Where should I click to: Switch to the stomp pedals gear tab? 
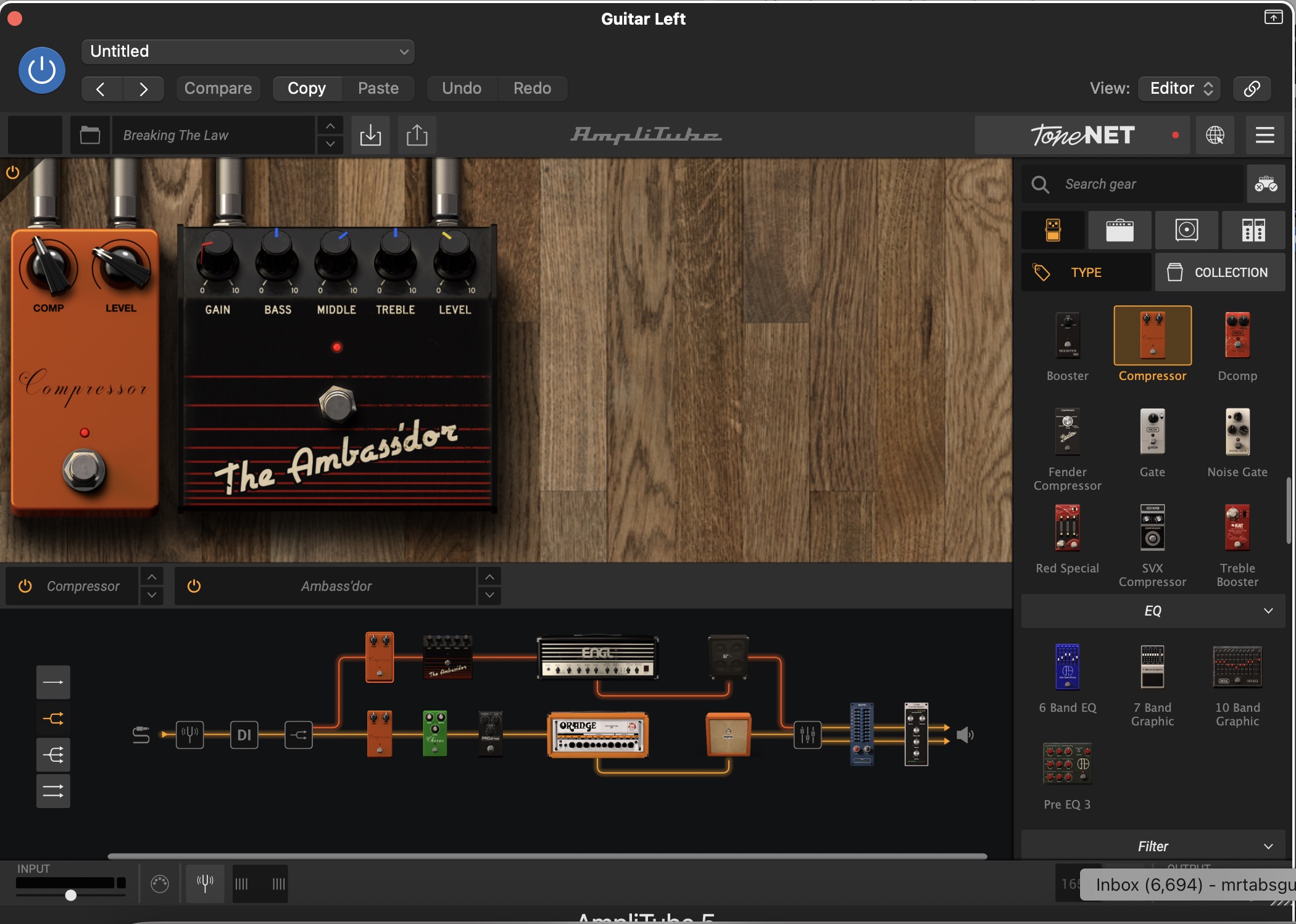coord(1053,230)
